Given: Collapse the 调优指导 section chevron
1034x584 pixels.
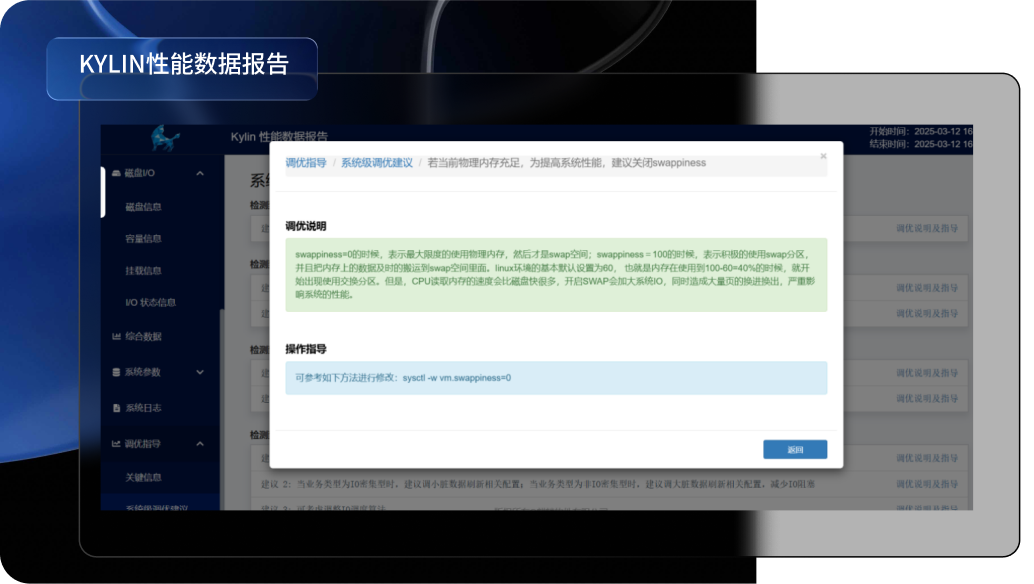Looking at the screenshot, I should tap(200, 443).
